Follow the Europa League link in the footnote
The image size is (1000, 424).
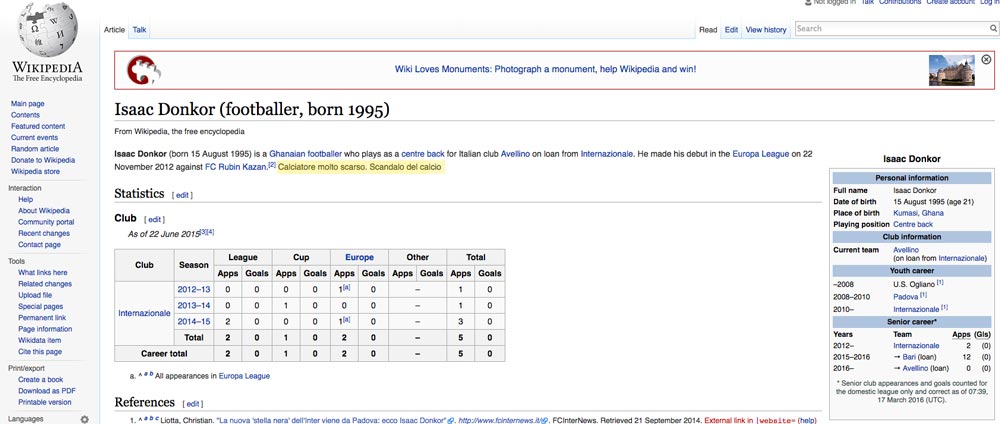coord(244,376)
